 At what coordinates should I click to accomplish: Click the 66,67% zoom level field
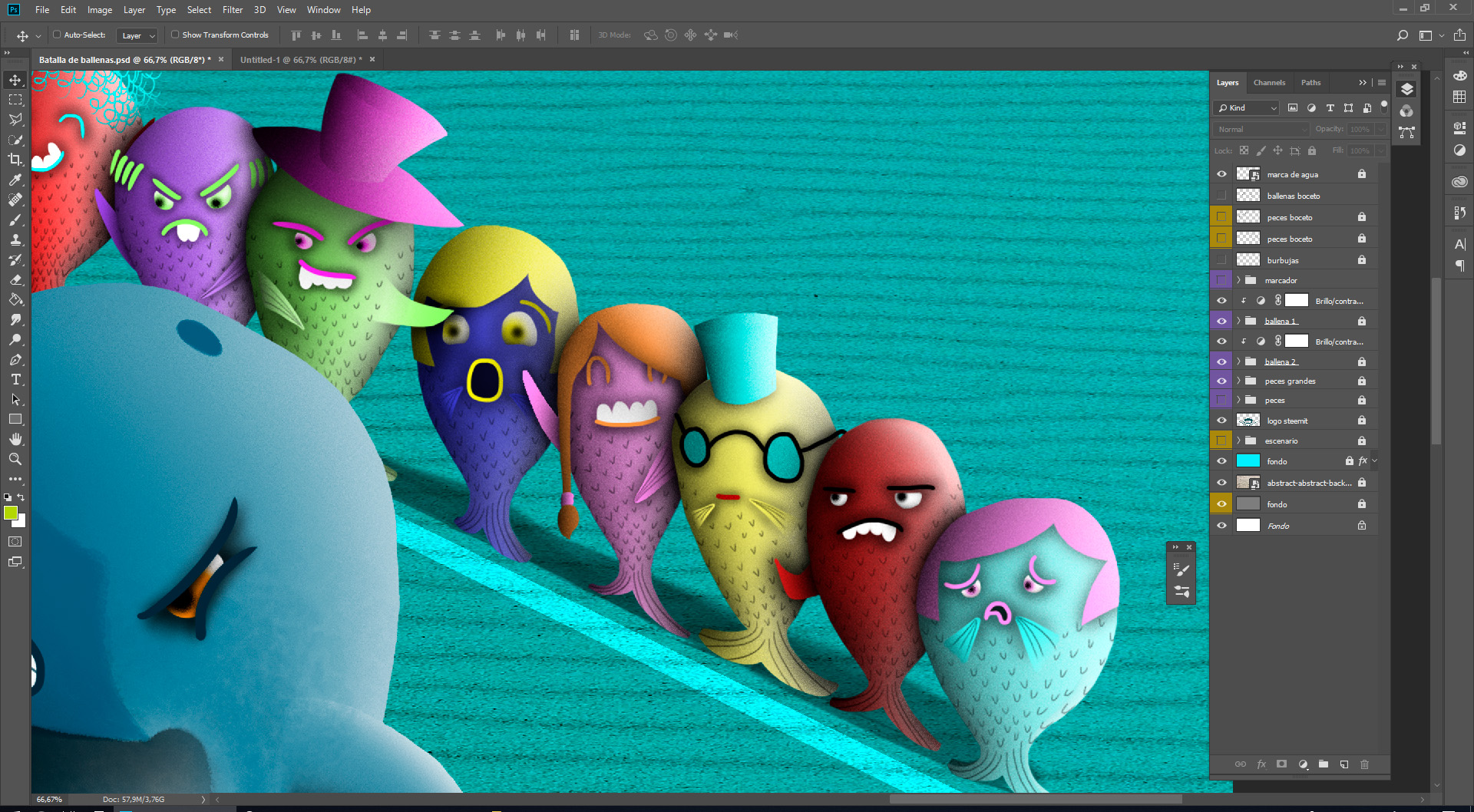[50, 800]
